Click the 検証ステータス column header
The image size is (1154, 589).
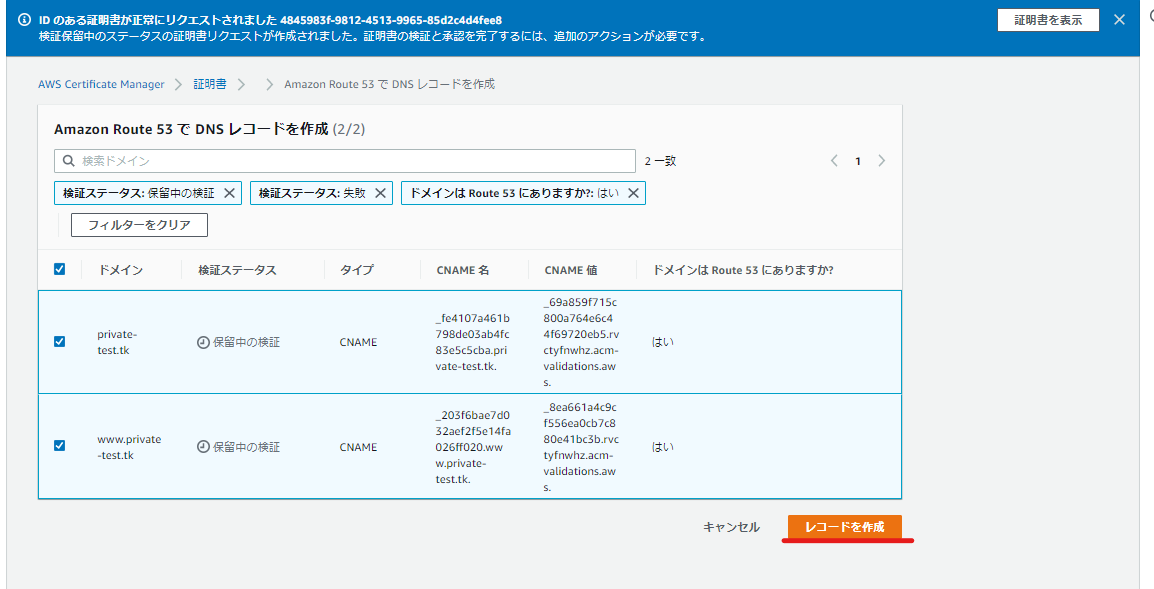click(x=237, y=270)
